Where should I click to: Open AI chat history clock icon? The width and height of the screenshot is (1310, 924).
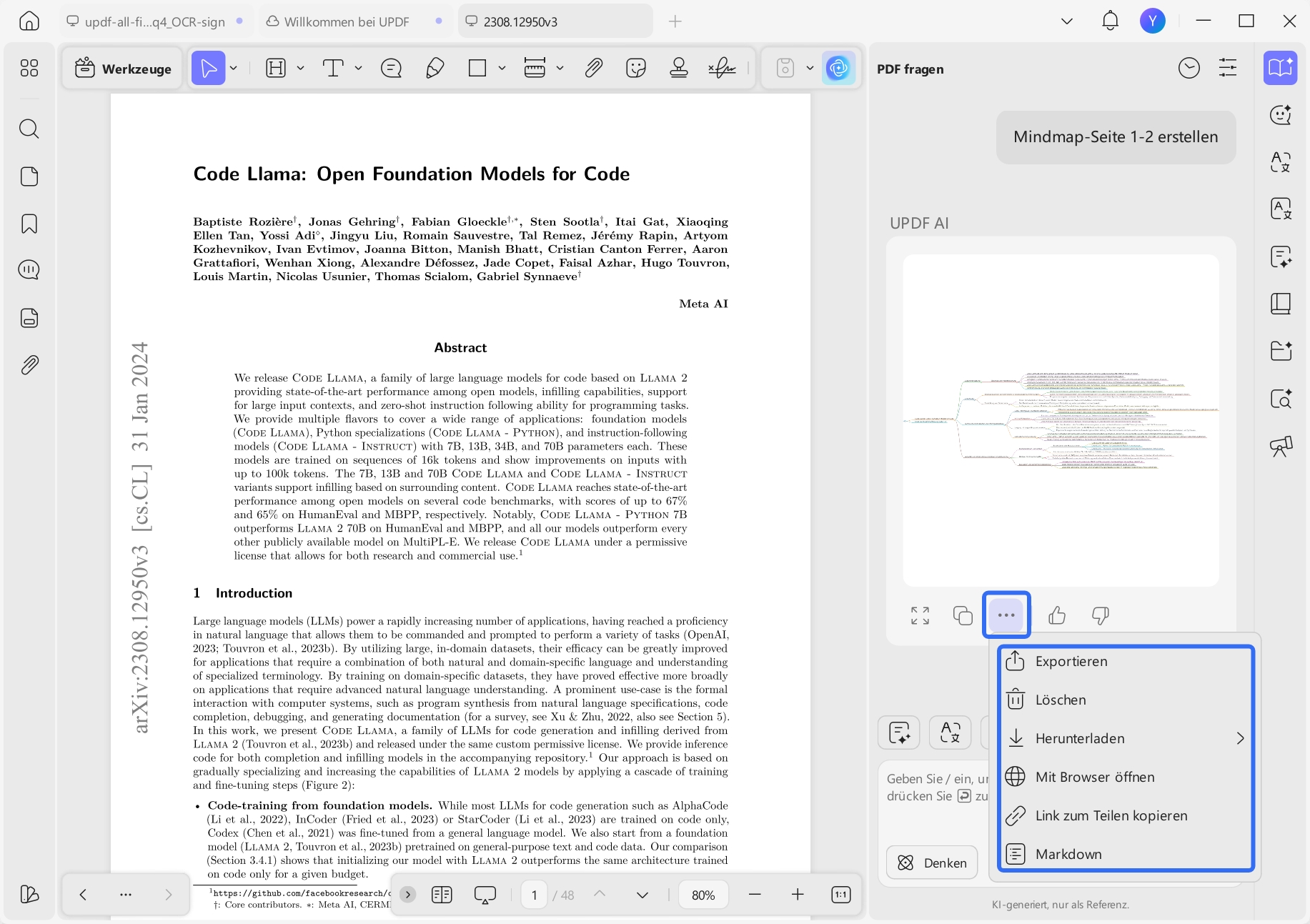1189,69
